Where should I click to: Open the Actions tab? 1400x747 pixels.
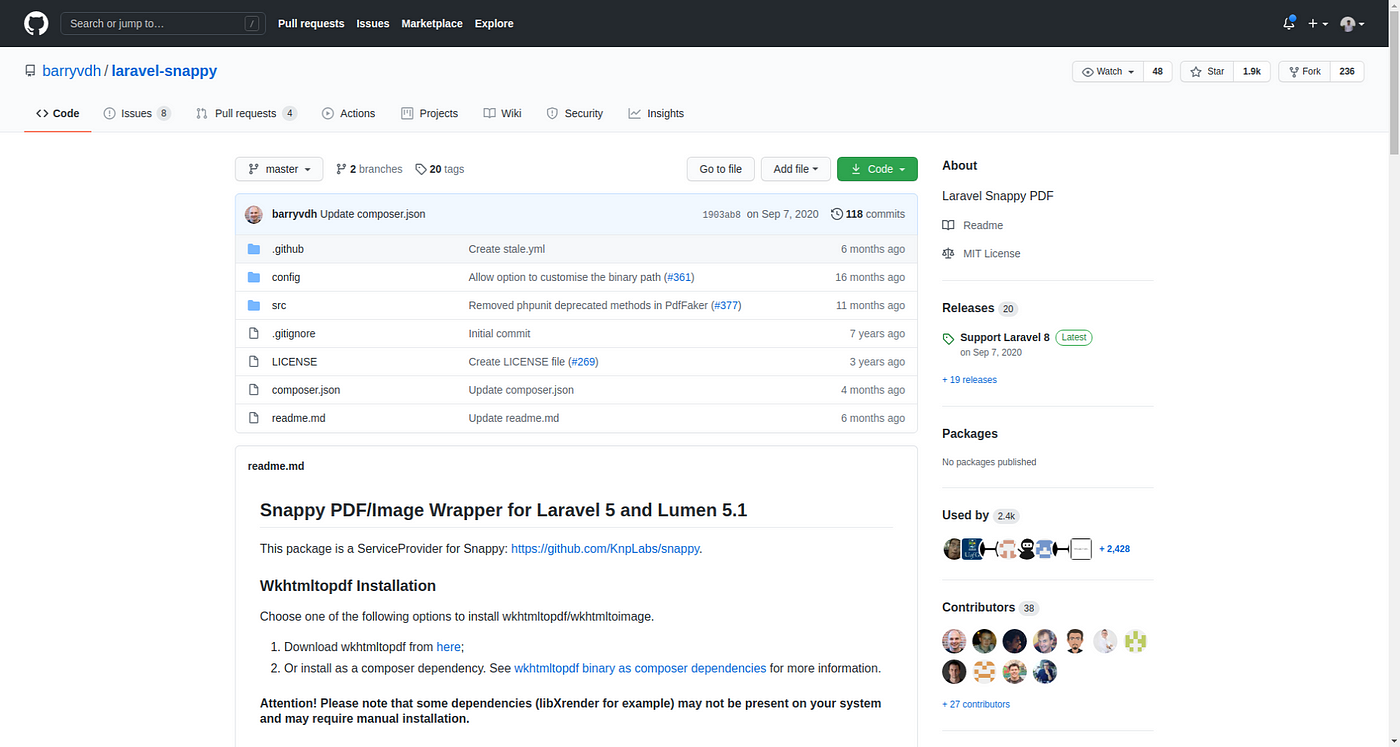pos(348,113)
